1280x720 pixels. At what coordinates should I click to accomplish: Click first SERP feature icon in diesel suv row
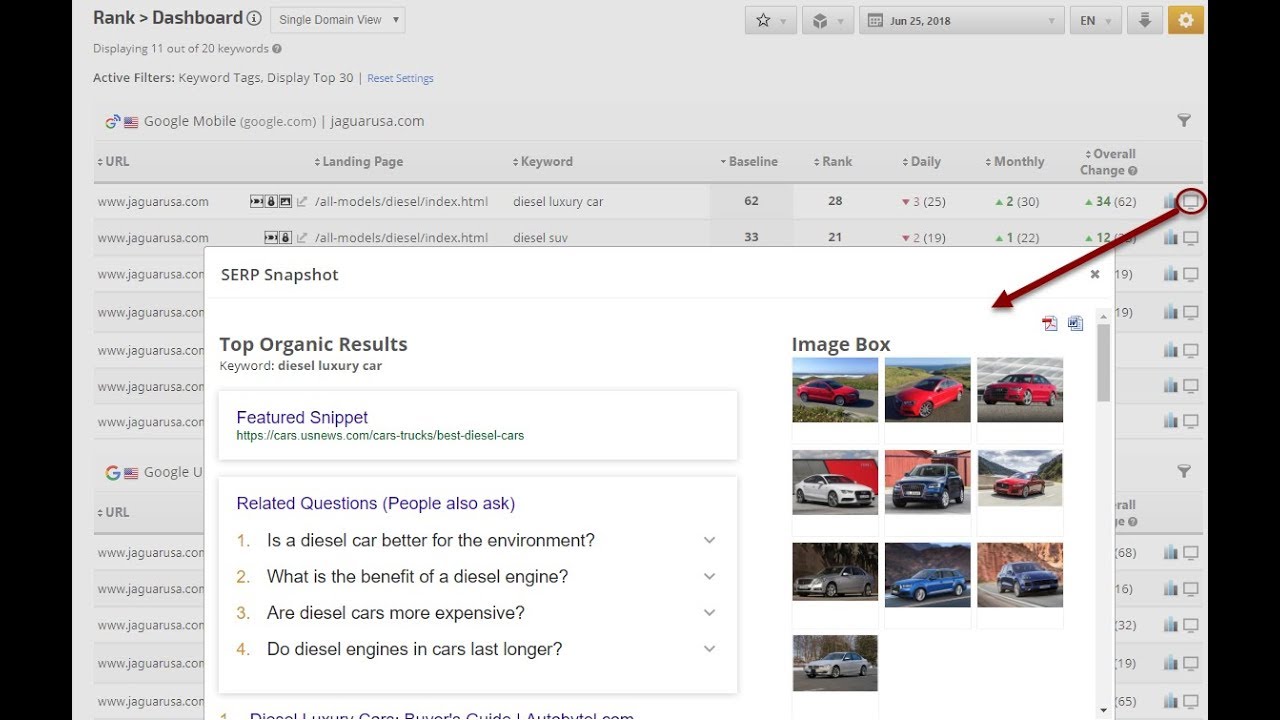(x=270, y=238)
